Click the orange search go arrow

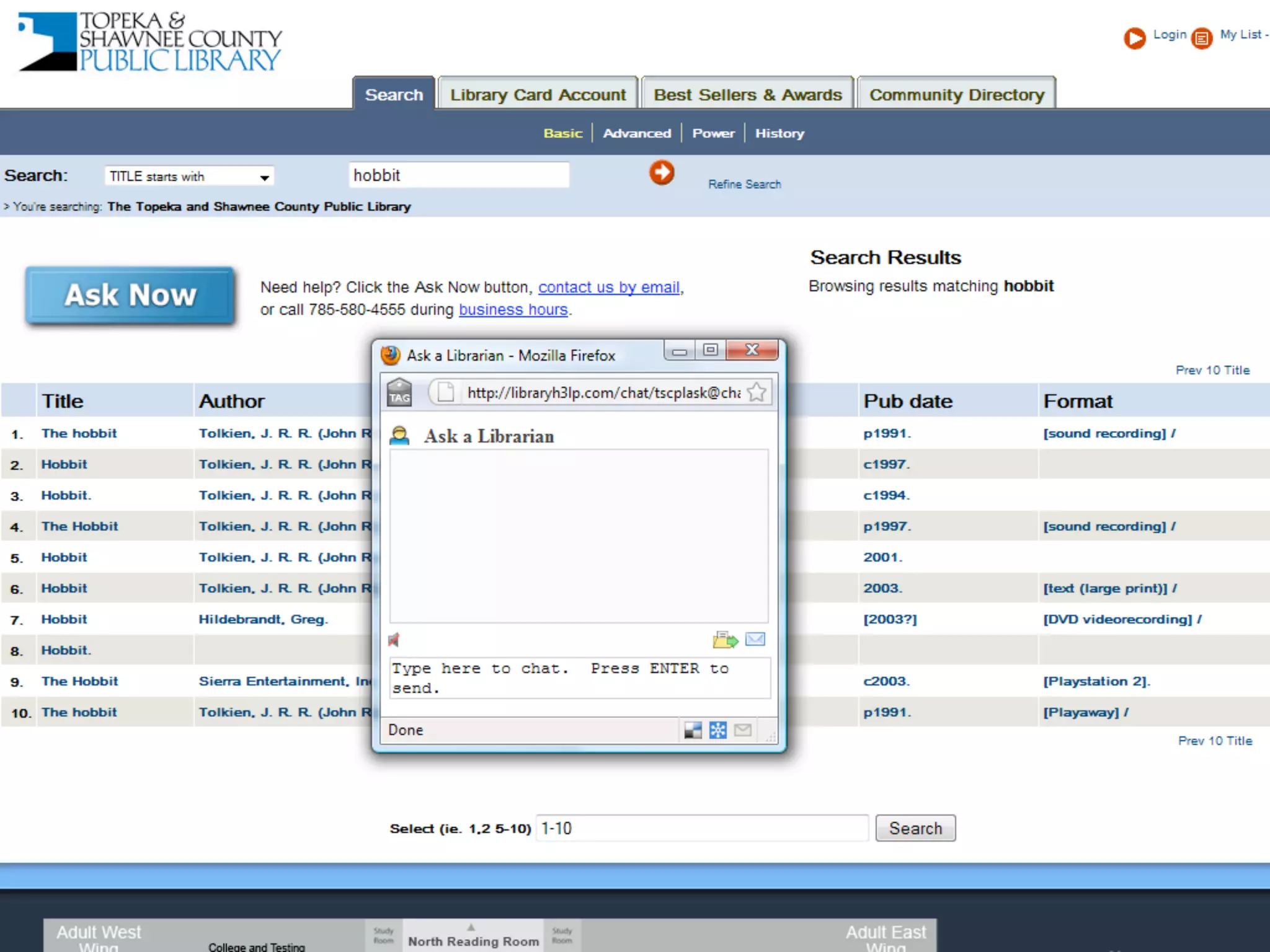pyautogui.click(x=662, y=173)
